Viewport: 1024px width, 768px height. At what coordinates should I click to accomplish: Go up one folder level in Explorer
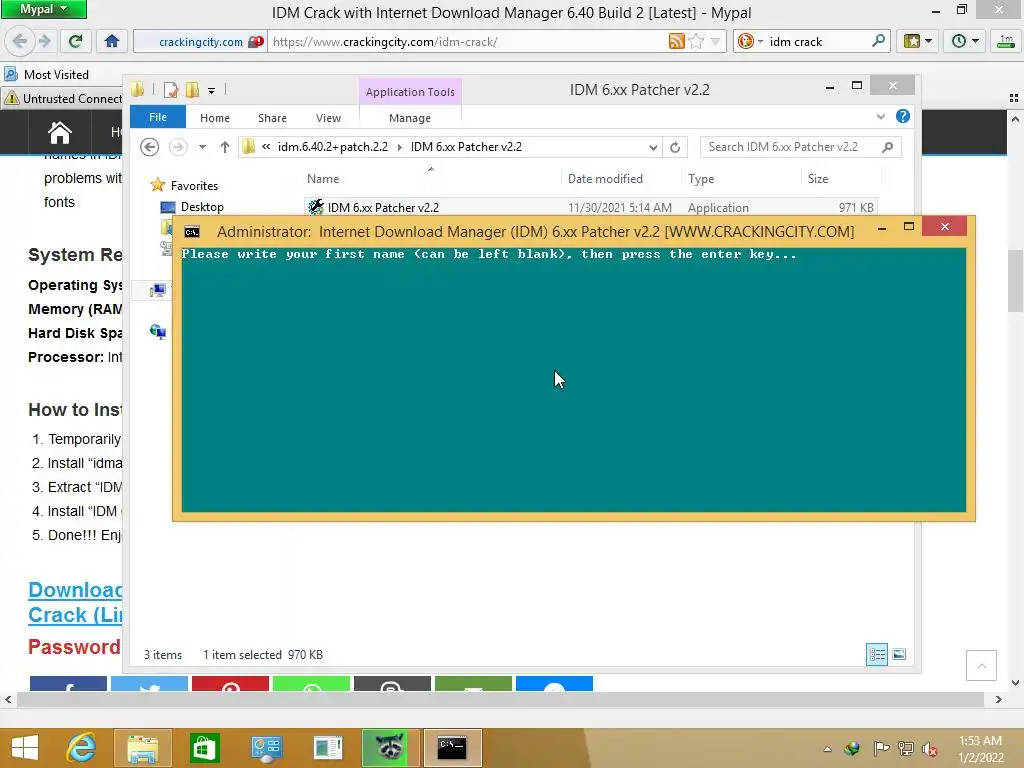coord(225,147)
